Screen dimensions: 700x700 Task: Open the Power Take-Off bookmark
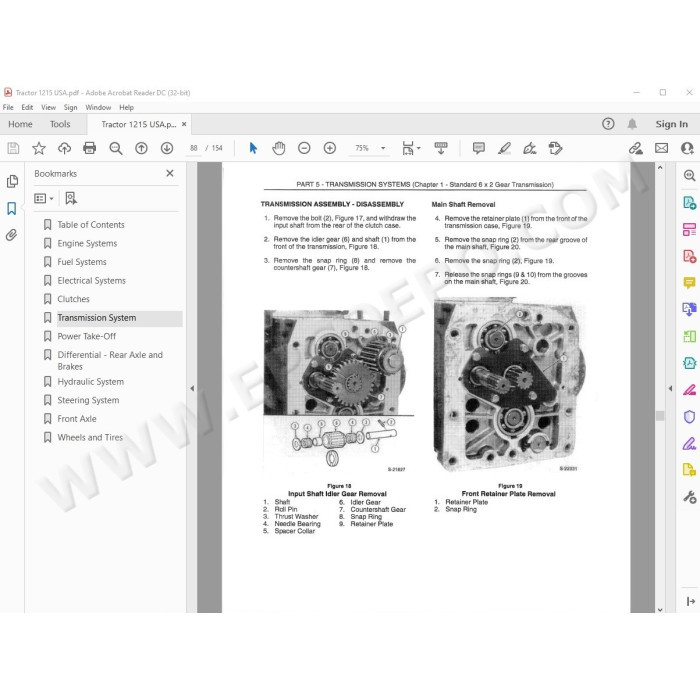pos(87,336)
